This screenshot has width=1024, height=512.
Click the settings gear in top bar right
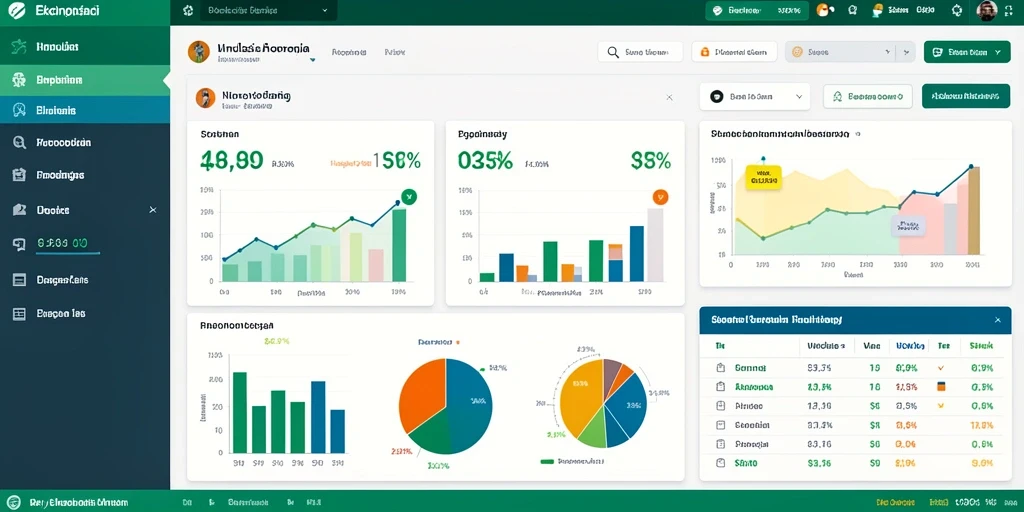point(957,10)
